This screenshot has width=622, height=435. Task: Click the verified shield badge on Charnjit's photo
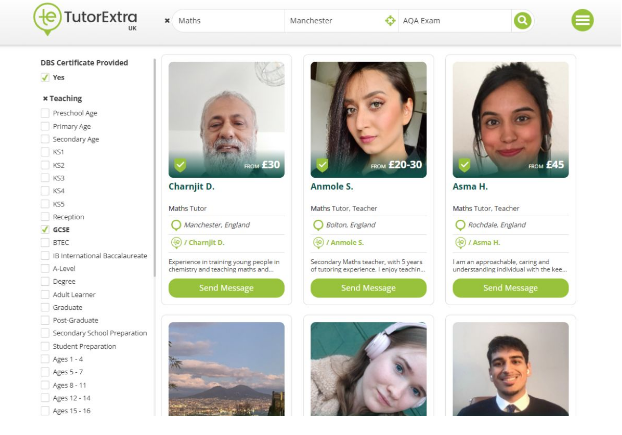point(180,165)
